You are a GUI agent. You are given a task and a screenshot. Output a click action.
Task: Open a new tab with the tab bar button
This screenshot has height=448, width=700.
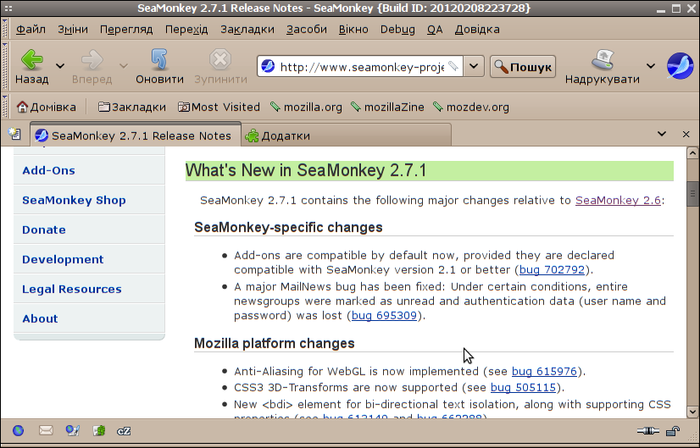click(15, 134)
